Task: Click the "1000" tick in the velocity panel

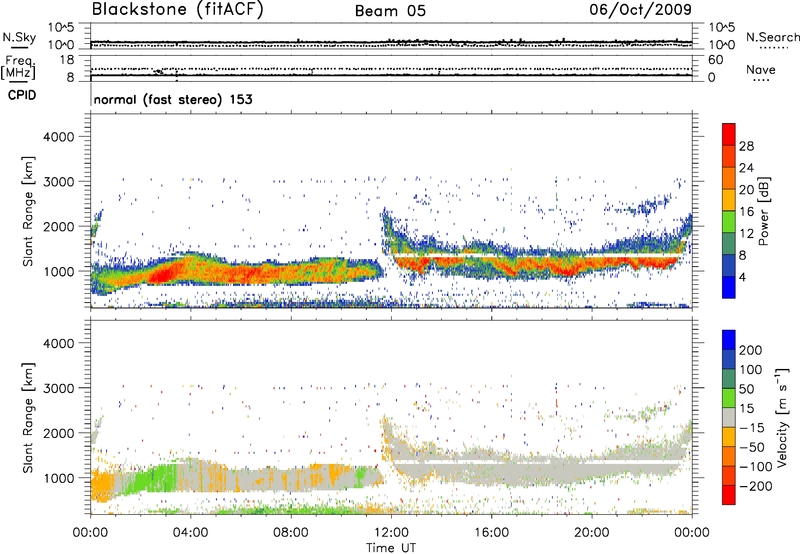Action: click(x=58, y=477)
